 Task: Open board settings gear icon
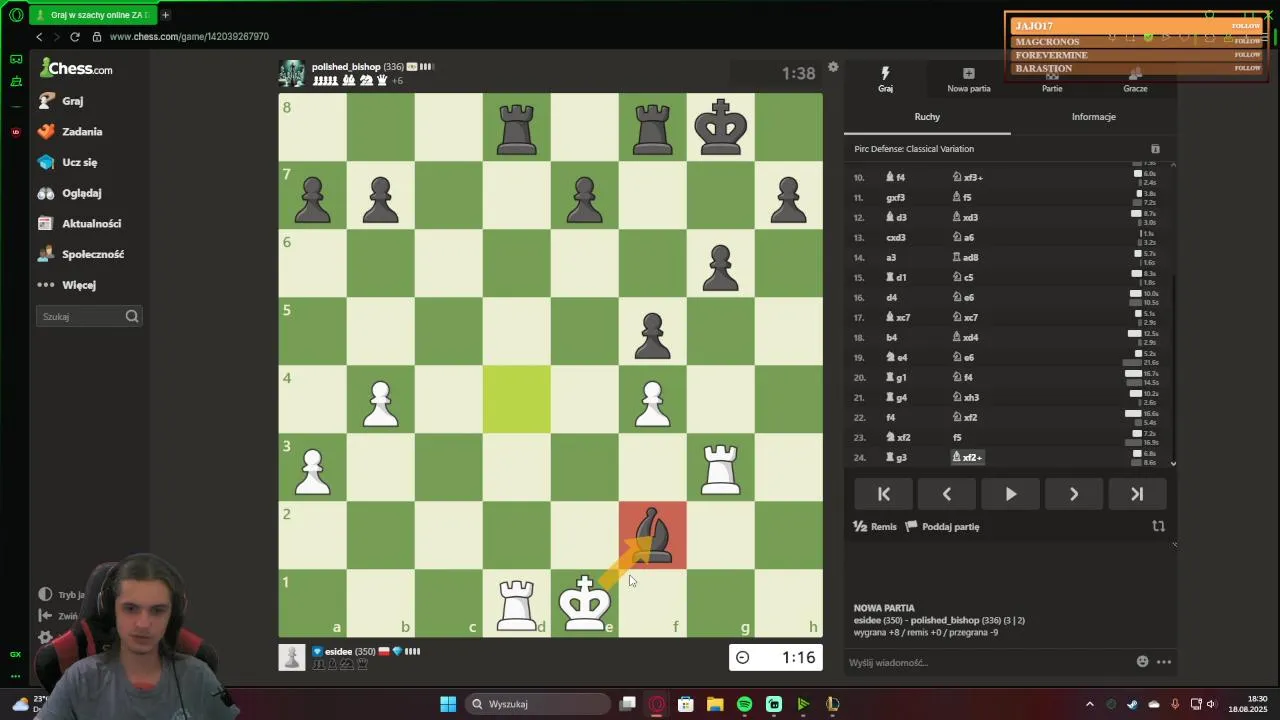(x=833, y=68)
